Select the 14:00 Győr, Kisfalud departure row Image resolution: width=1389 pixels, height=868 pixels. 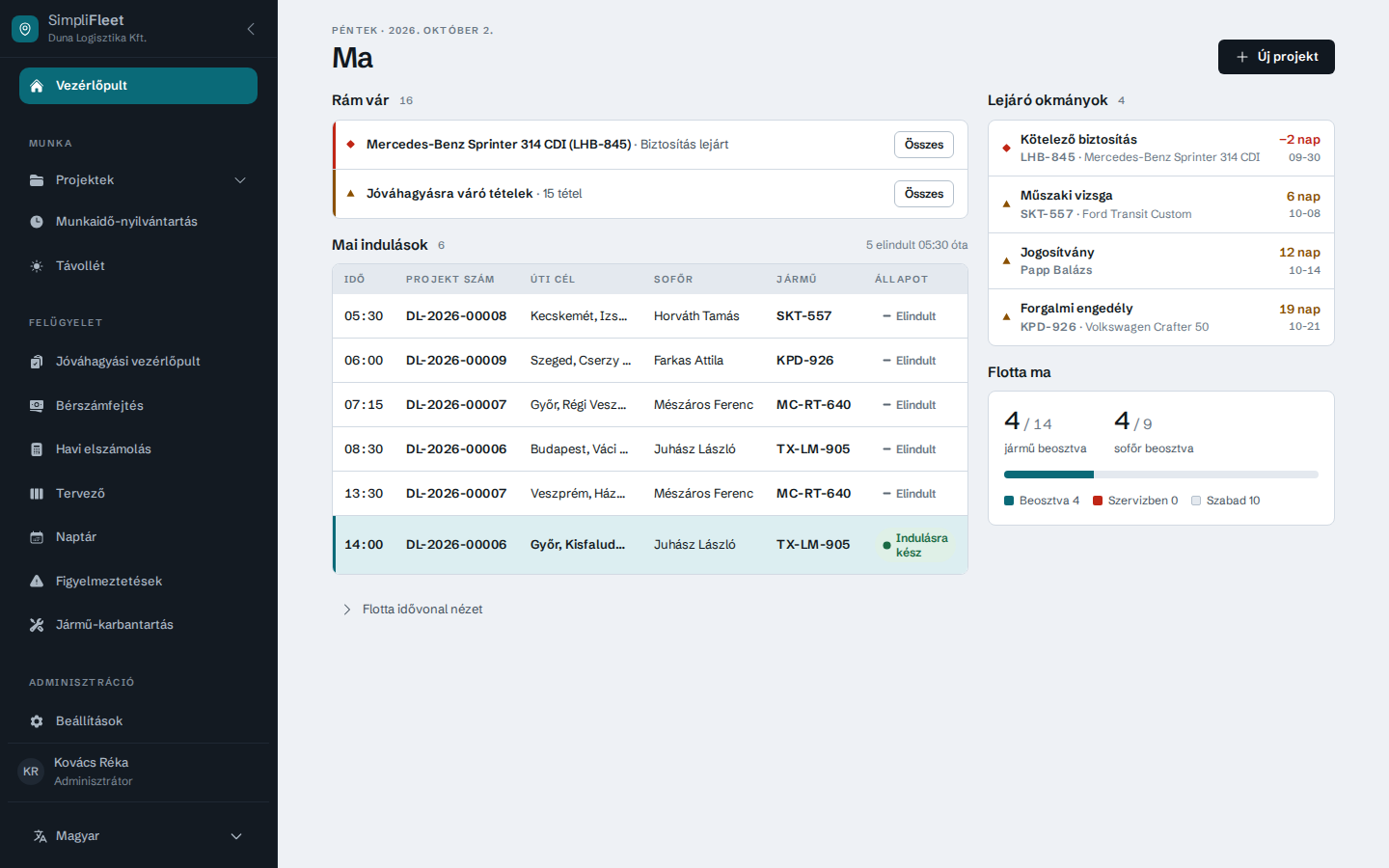[650, 545]
